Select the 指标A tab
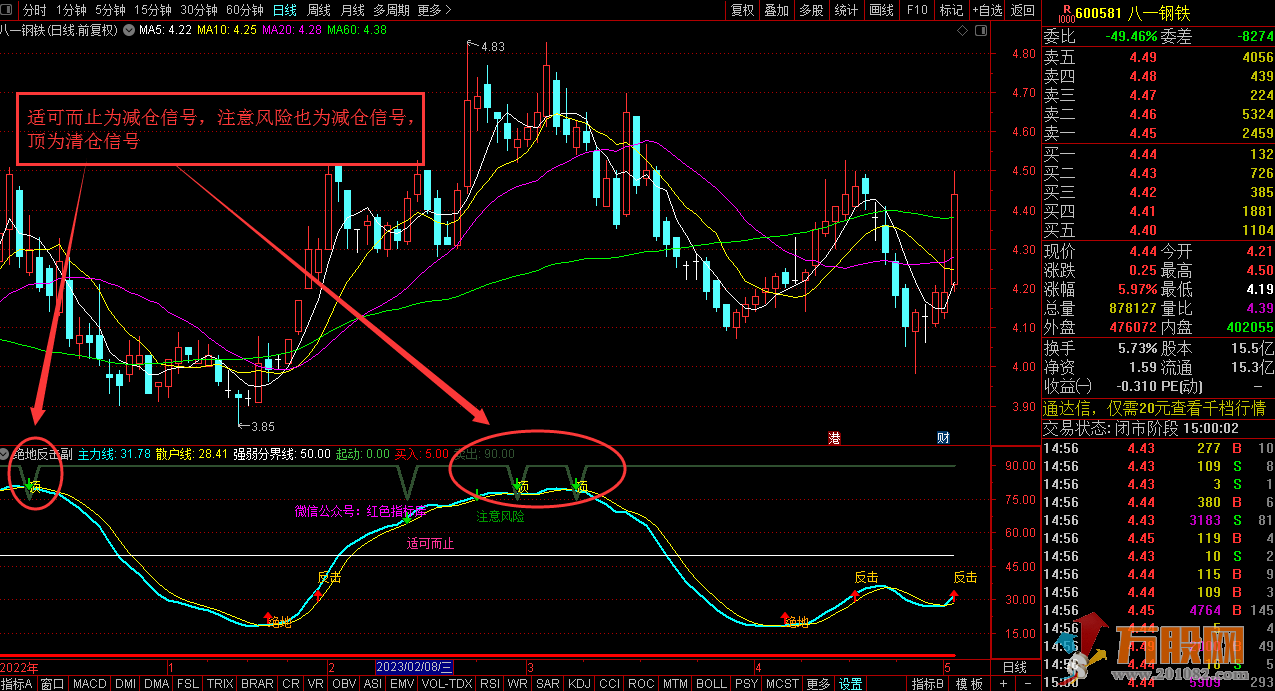 tap(17, 684)
